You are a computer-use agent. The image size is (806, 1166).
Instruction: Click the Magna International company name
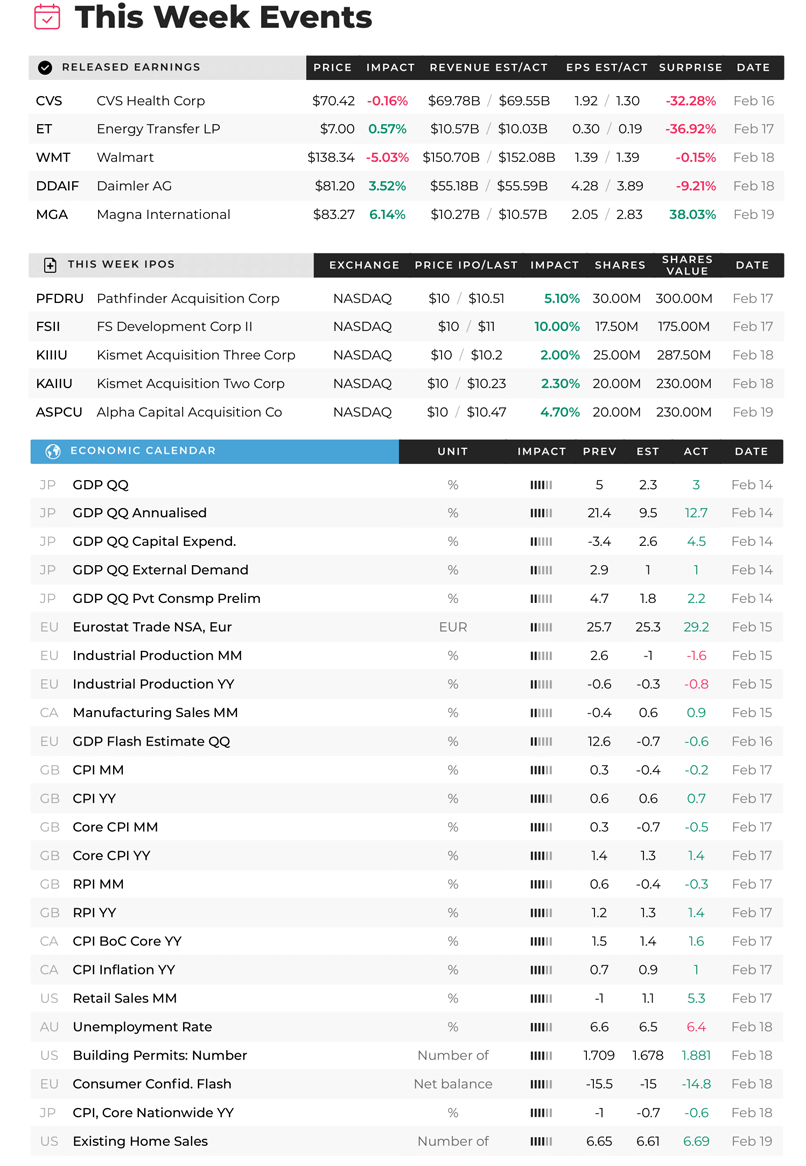pyautogui.click(x=164, y=215)
